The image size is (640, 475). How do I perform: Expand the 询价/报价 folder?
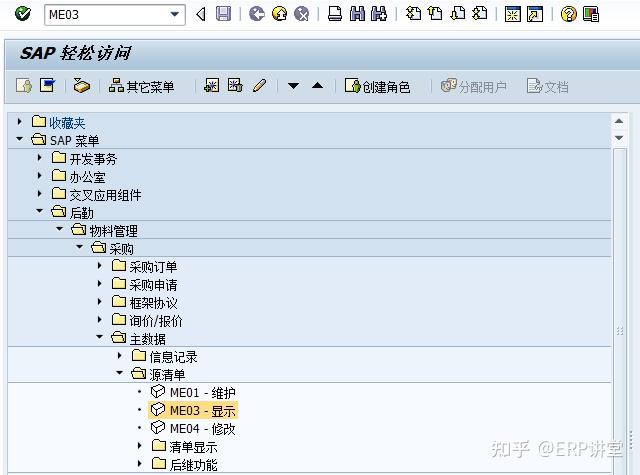tap(100, 319)
